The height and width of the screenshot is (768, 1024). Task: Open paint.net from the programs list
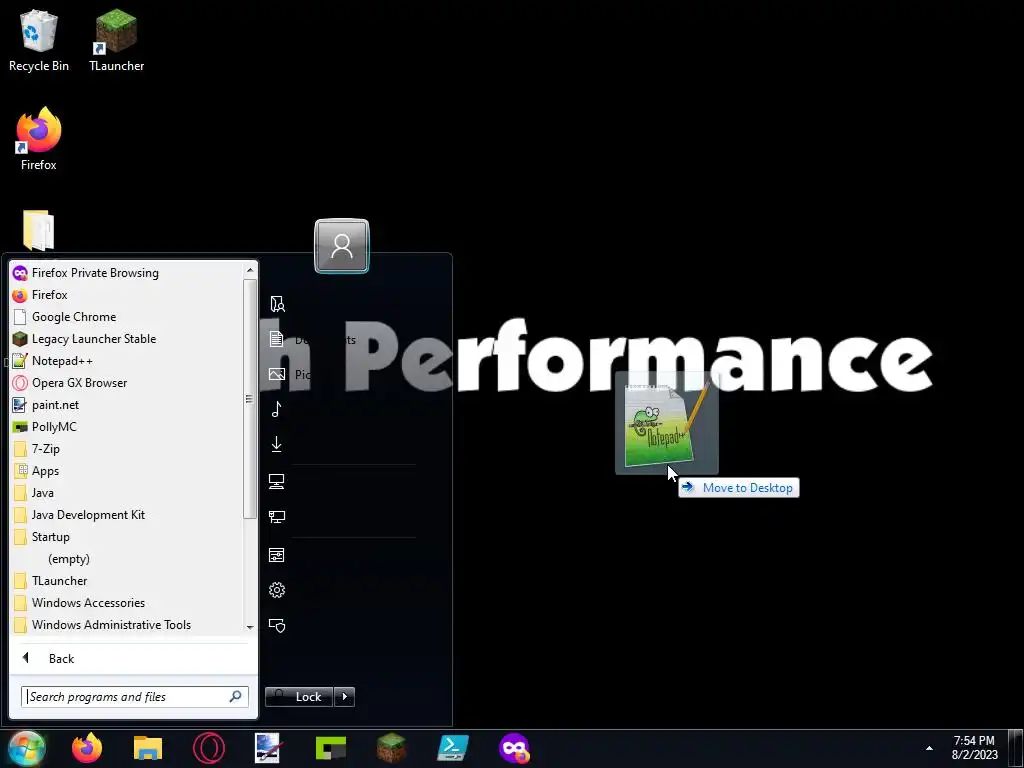[x=127, y=405]
